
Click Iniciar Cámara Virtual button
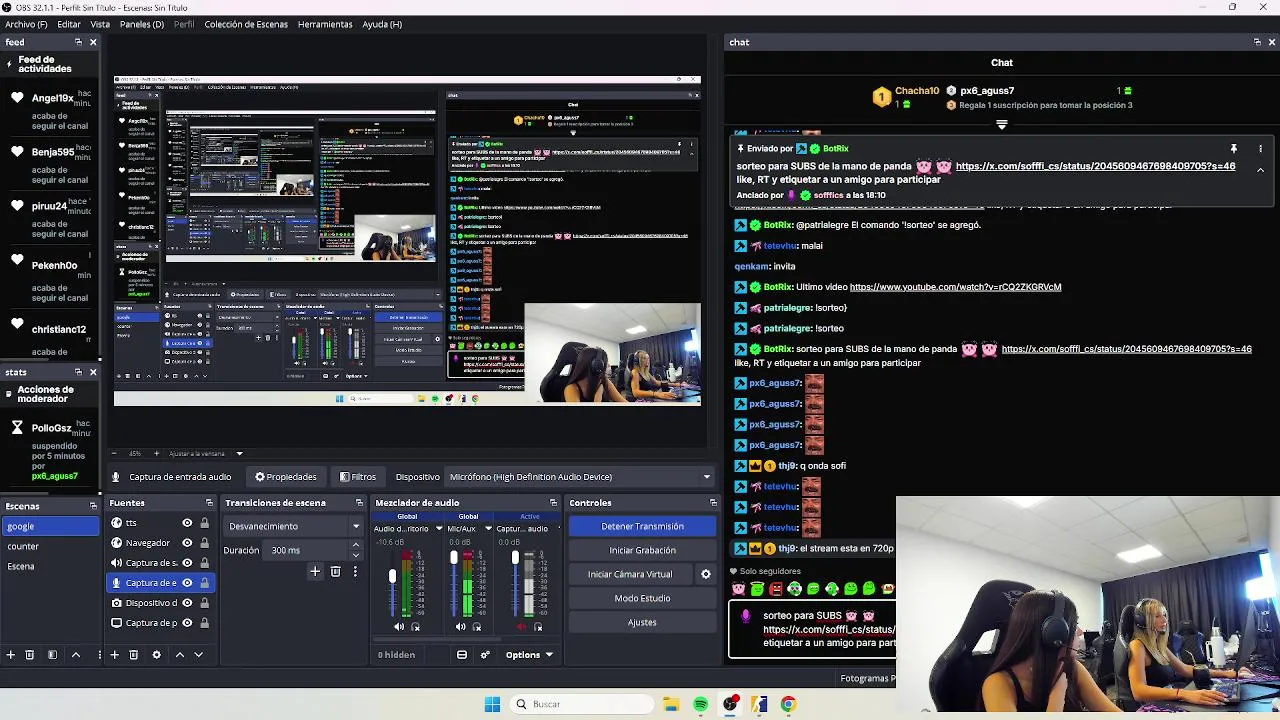click(630, 574)
